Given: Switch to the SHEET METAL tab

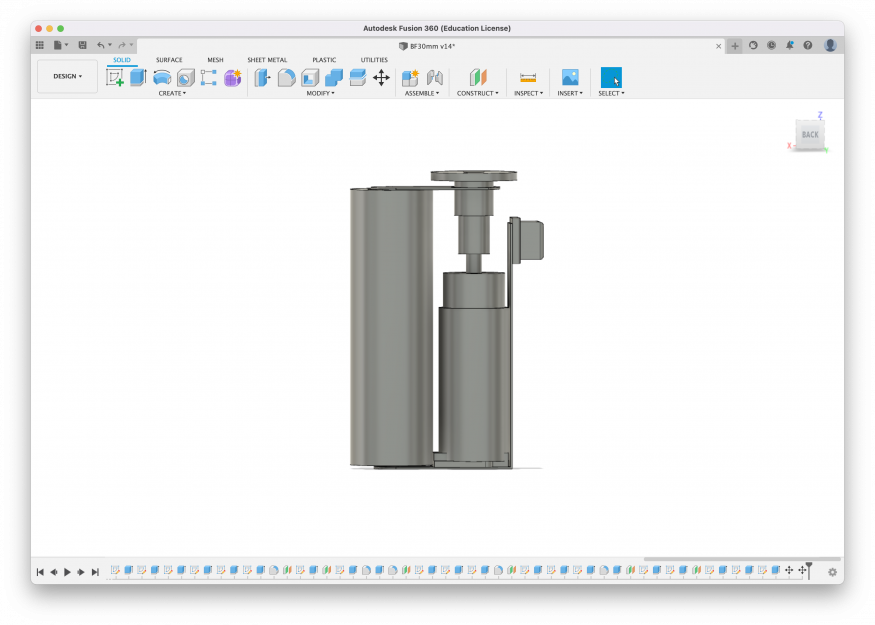Looking at the screenshot, I should [x=267, y=60].
